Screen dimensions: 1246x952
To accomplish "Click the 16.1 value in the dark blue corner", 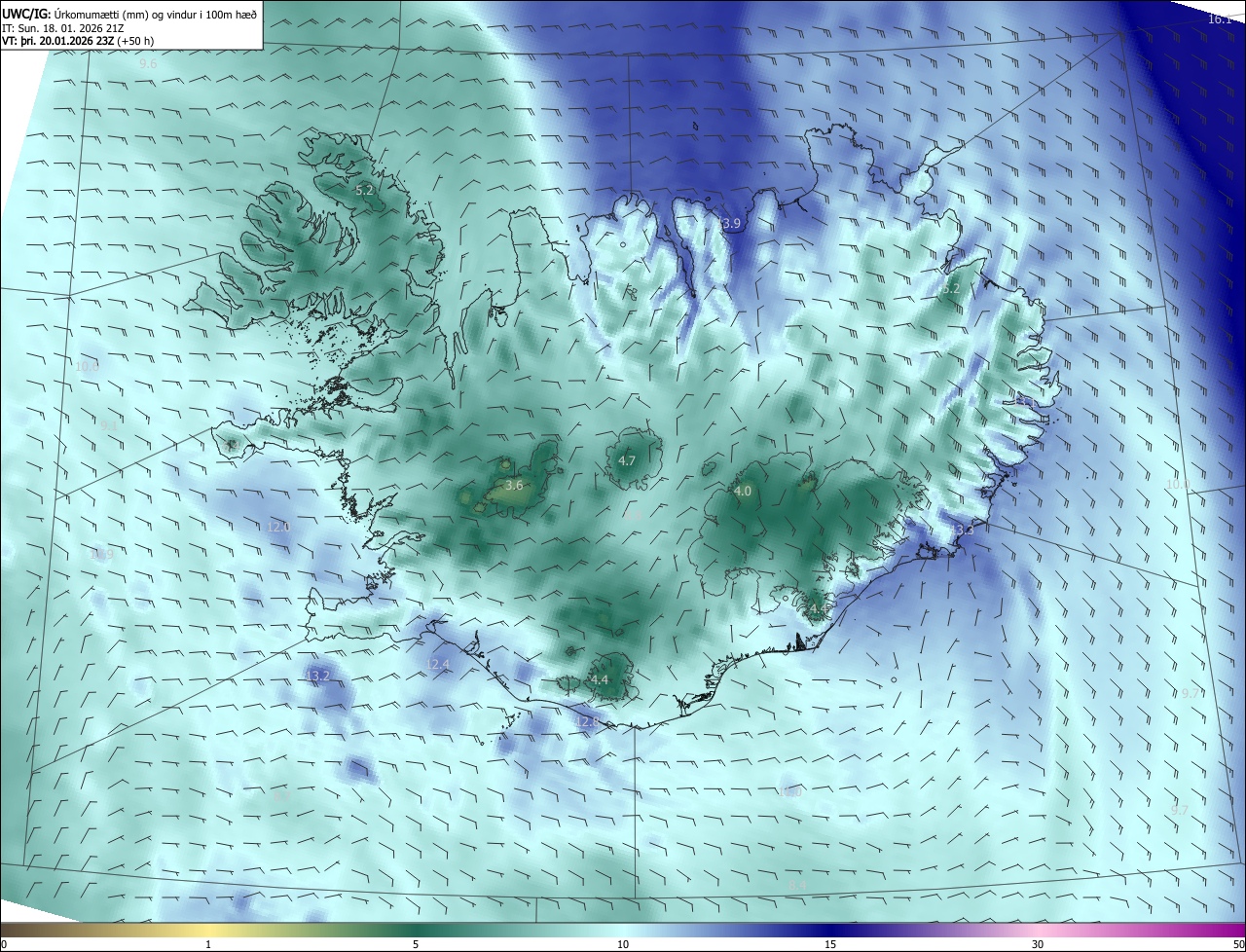I will point(1220,19).
